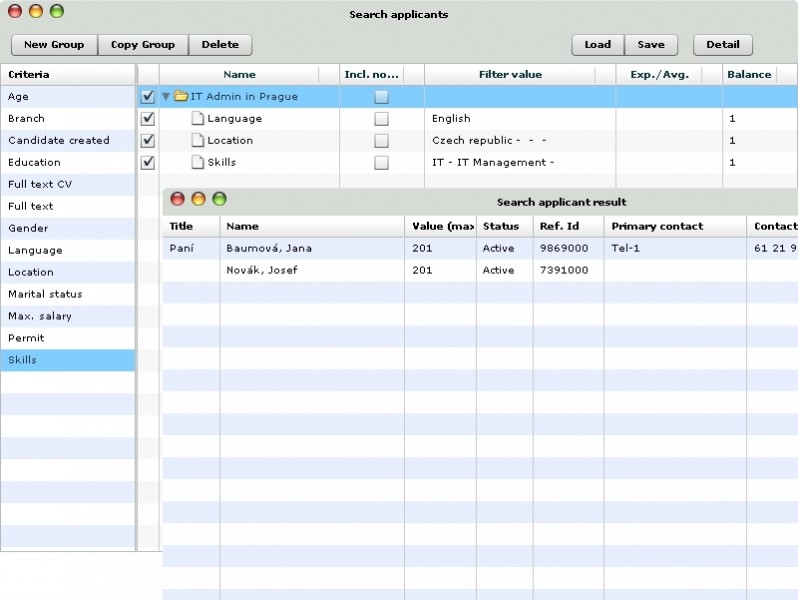
Task: Collapse the IT Admin in Prague group
Action: point(166,97)
